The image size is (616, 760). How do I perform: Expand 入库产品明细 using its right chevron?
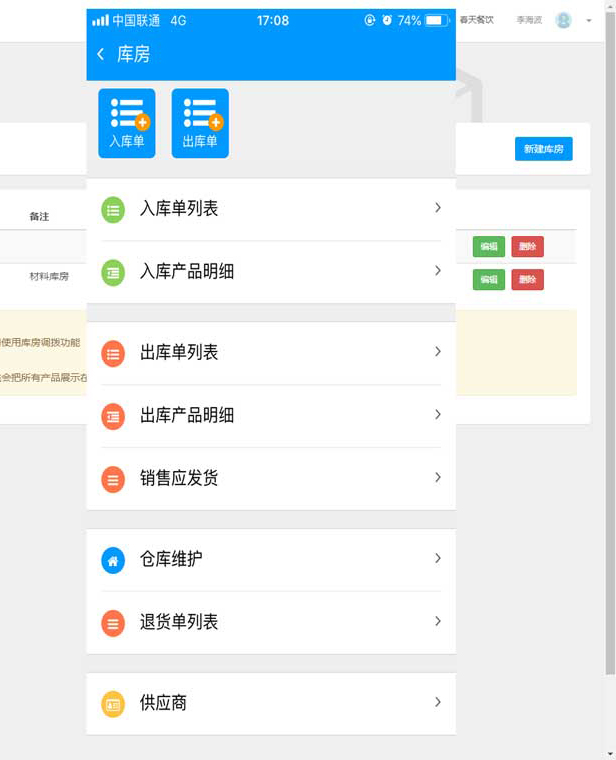pos(438,271)
